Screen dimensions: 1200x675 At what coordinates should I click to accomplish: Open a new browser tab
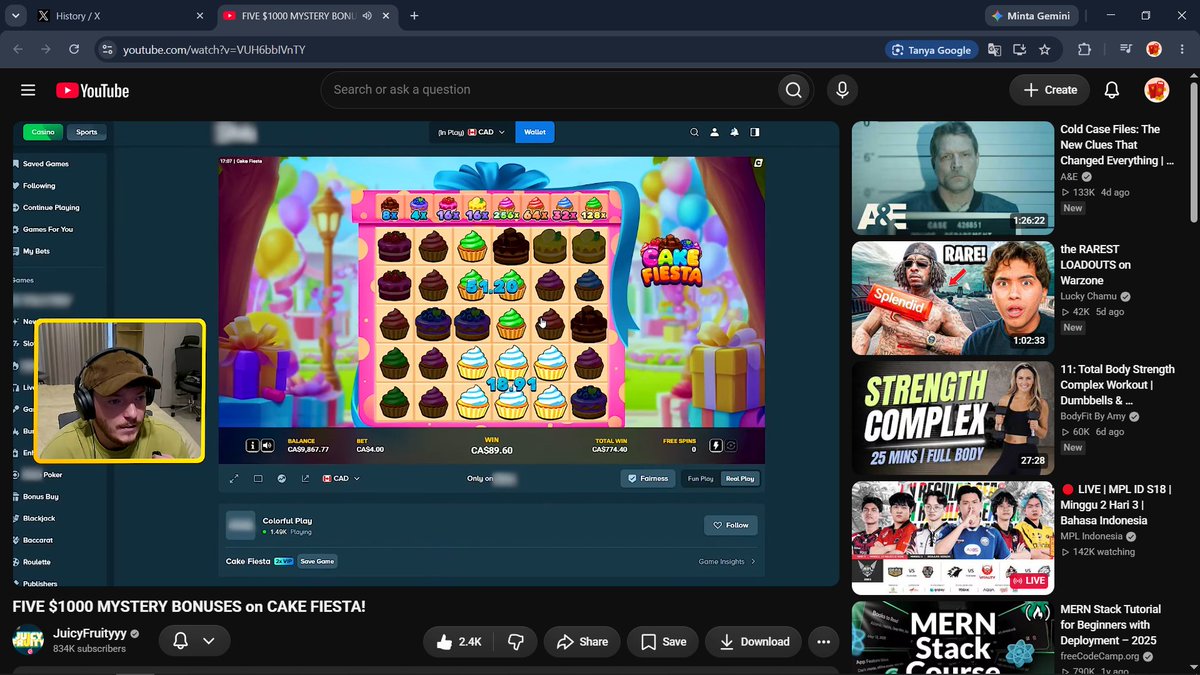[x=414, y=16]
